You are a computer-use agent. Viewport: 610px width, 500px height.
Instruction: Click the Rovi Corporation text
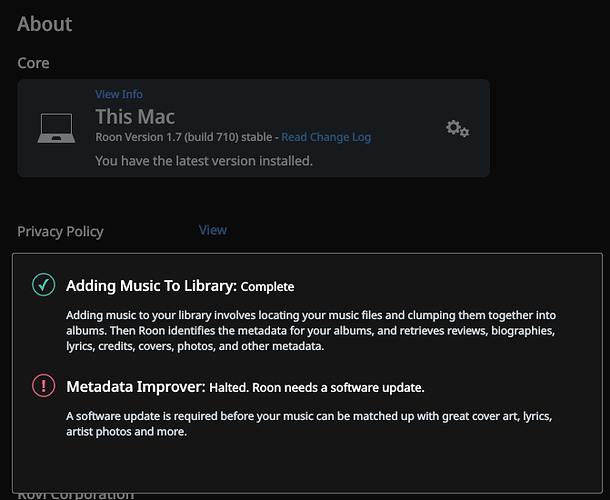pyautogui.click(x=75, y=493)
